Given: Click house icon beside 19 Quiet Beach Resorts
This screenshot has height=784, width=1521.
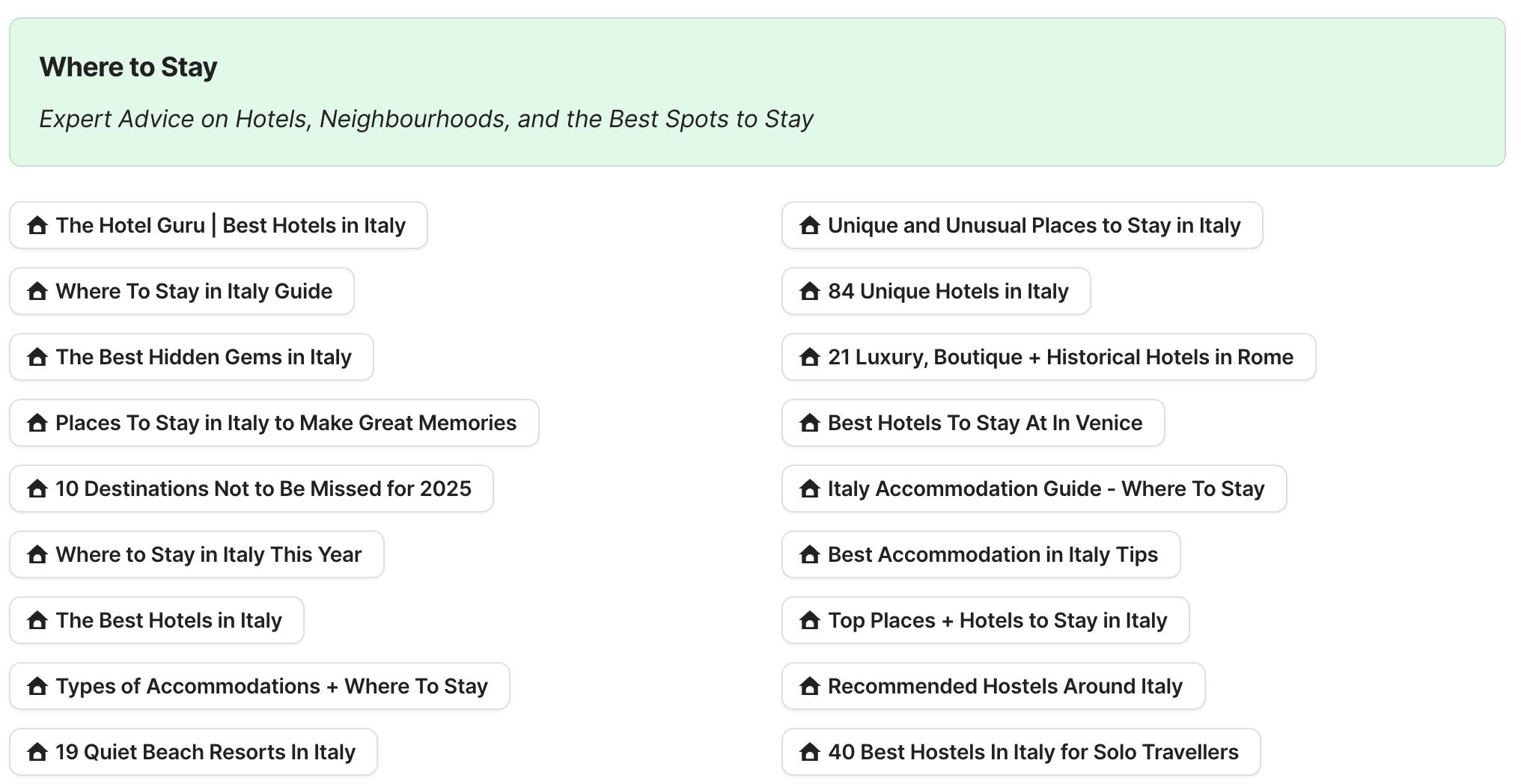Looking at the screenshot, I should pyautogui.click(x=37, y=752).
